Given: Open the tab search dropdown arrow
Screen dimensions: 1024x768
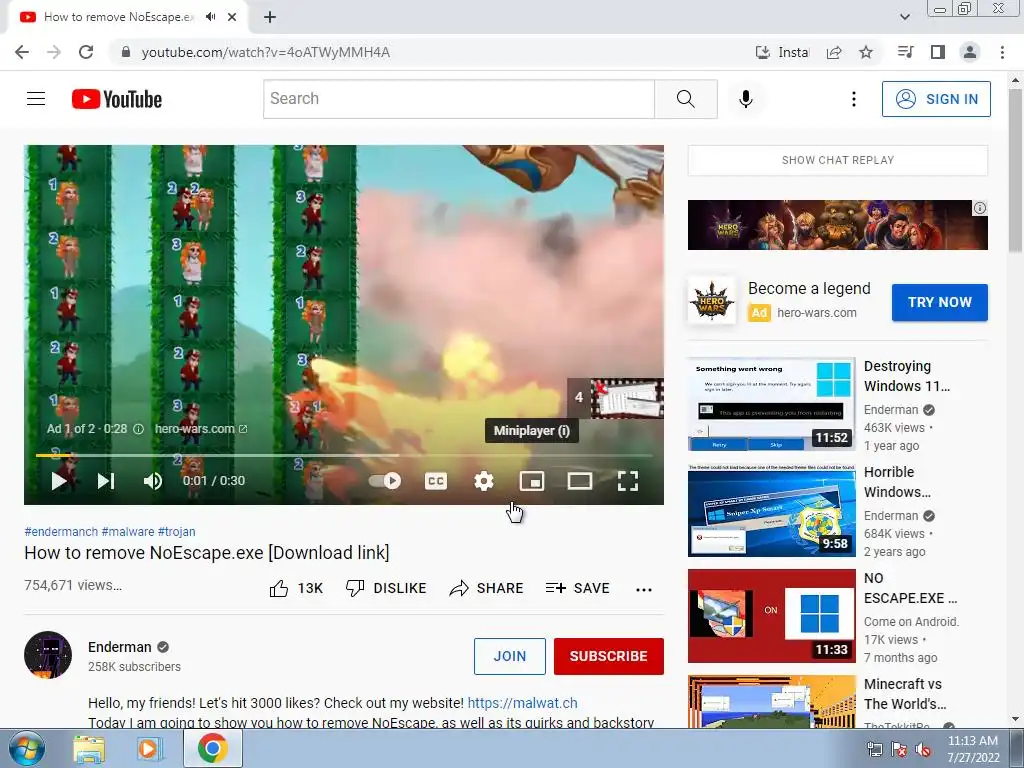Looking at the screenshot, I should click(x=904, y=17).
